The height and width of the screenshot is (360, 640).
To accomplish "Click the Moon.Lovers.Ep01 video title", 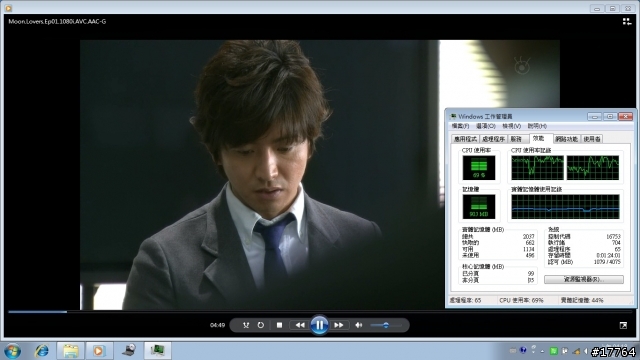I will pos(57,22).
